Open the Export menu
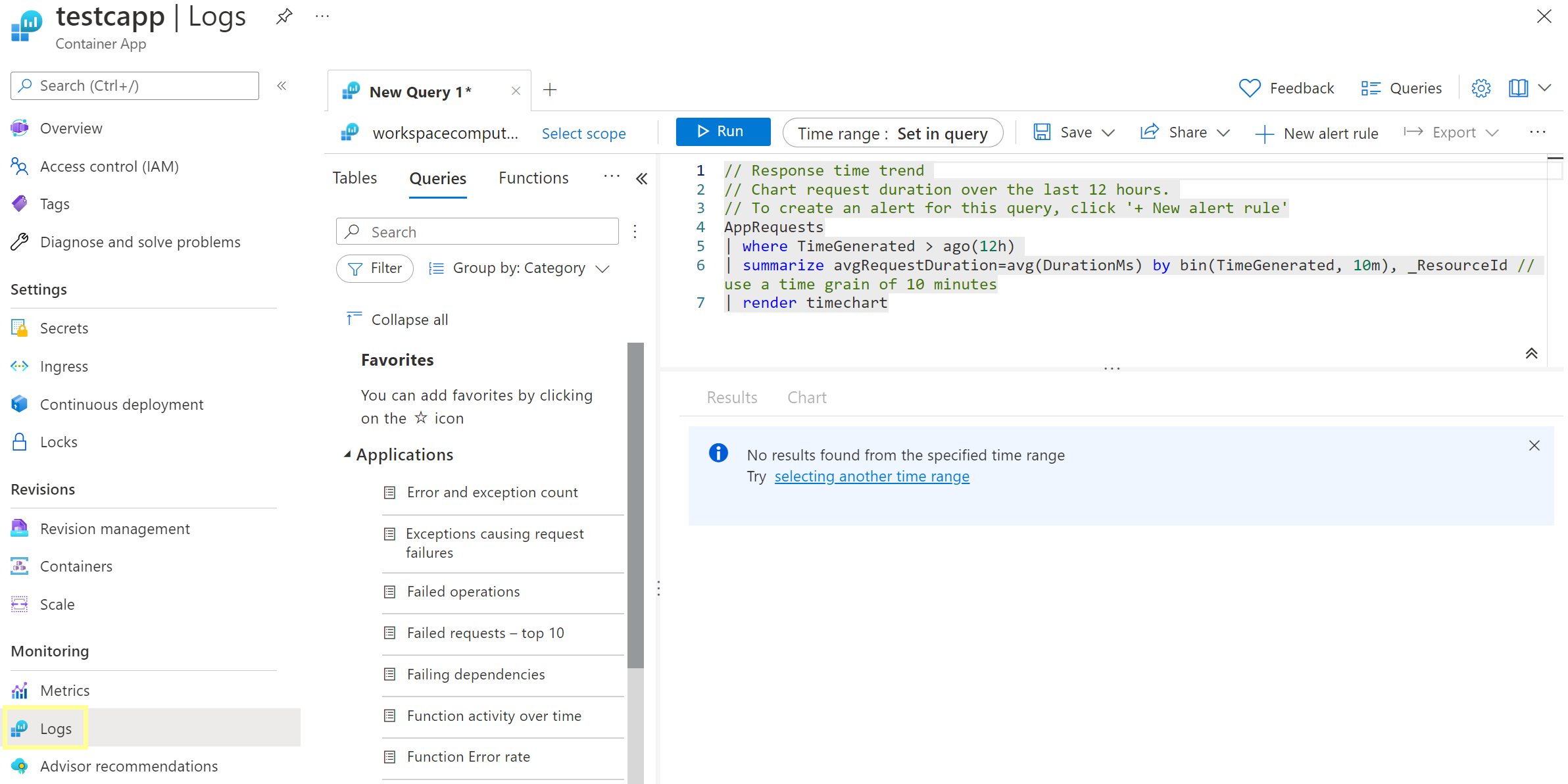This screenshot has width=1568, height=784. click(1451, 132)
